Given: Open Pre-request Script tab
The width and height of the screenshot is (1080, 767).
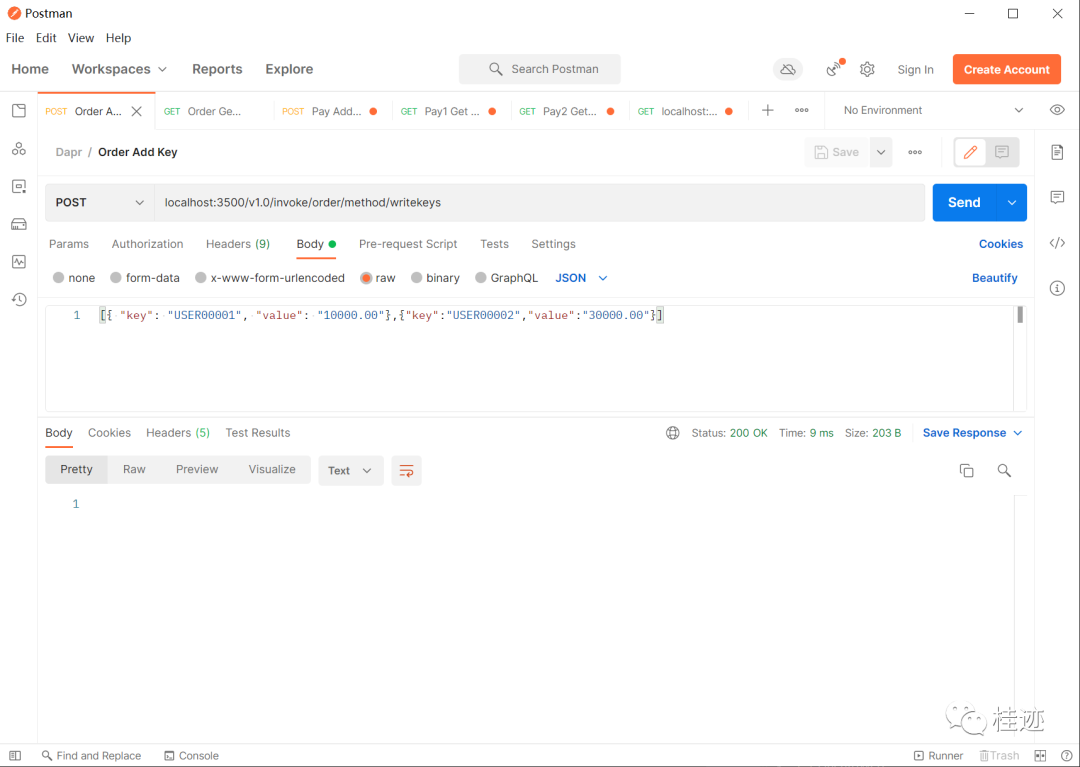Looking at the screenshot, I should pyautogui.click(x=408, y=244).
